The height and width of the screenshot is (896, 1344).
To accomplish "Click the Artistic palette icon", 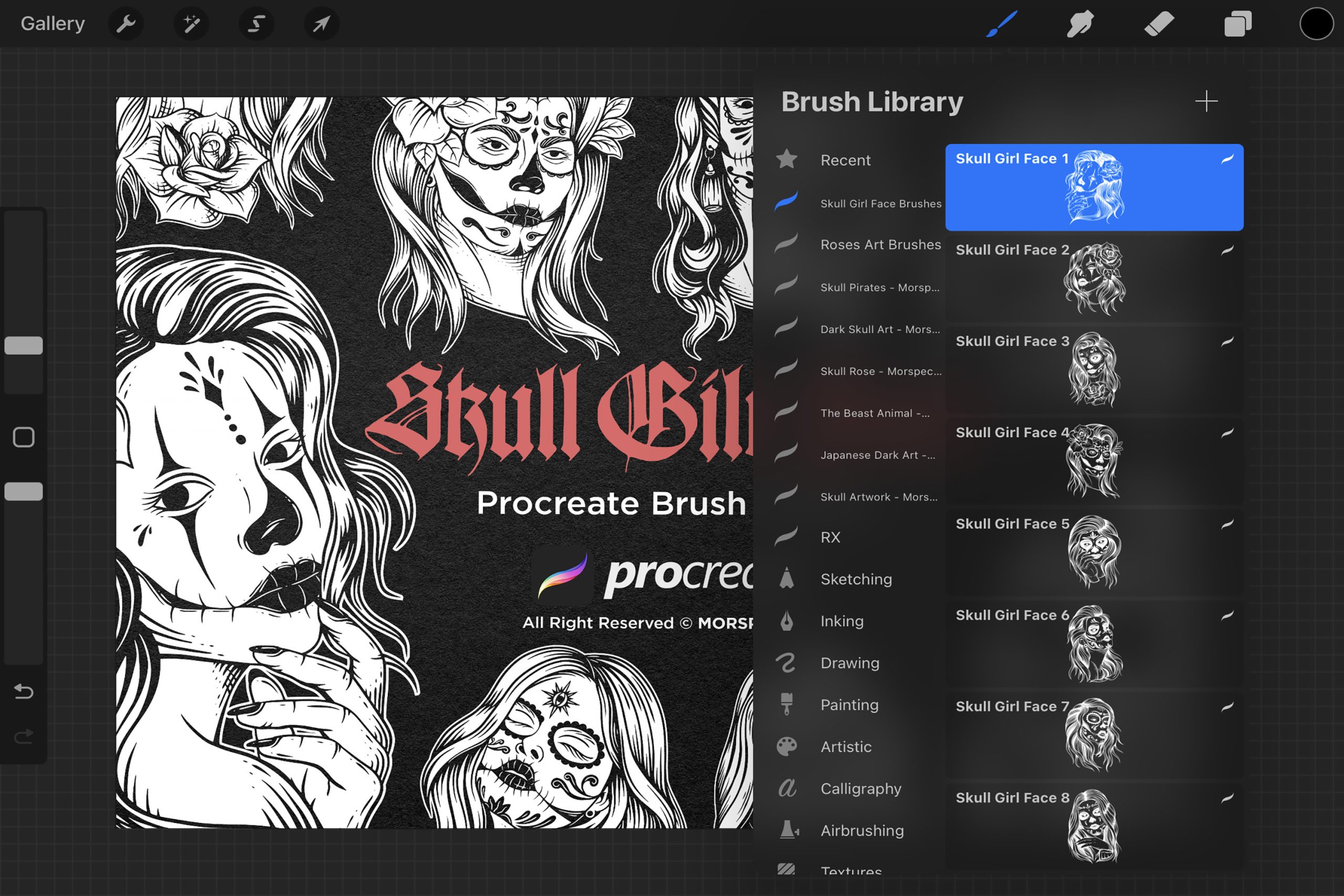I will [787, 746].
